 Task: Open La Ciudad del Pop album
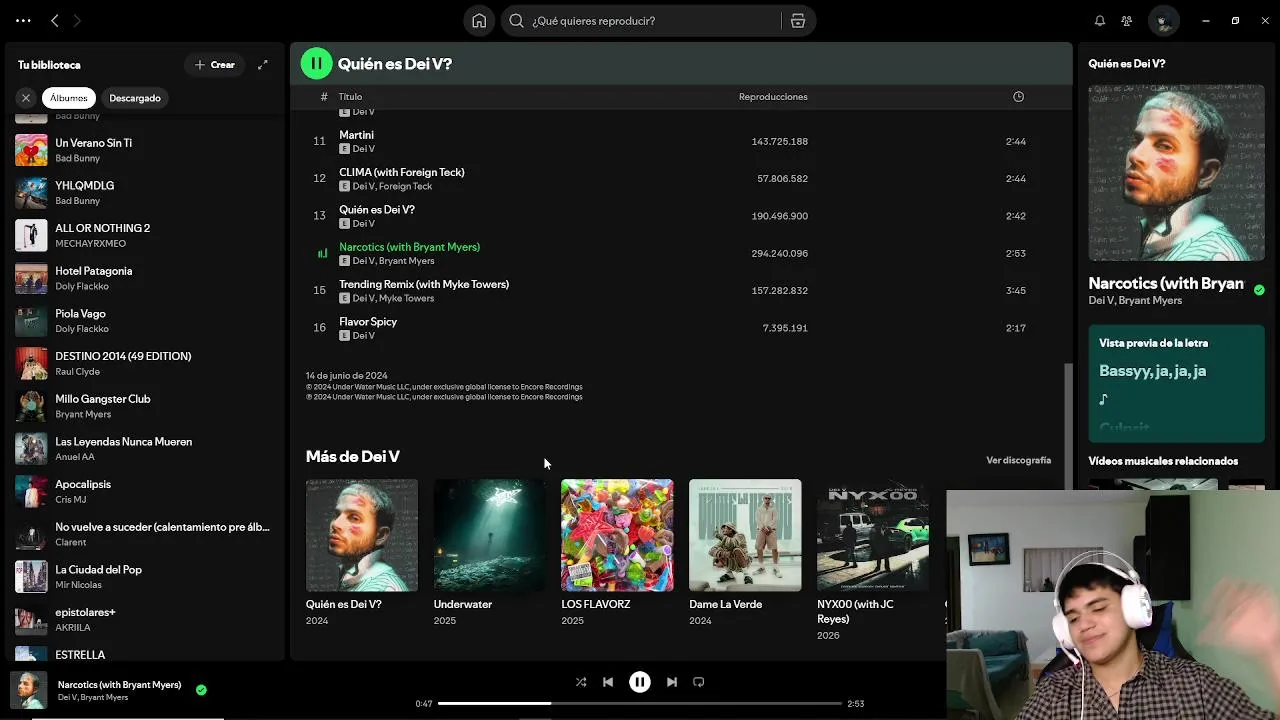tap(146, 577)
